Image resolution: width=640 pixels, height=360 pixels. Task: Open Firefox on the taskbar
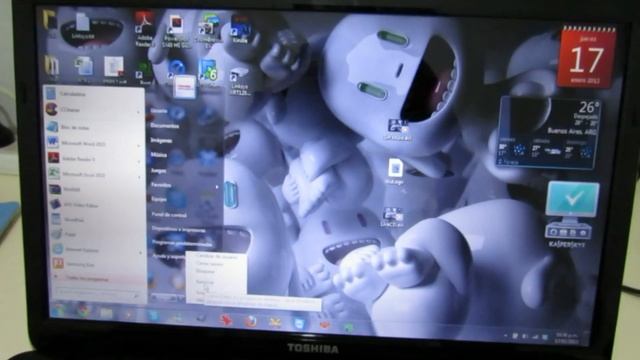tap(251, 322)
